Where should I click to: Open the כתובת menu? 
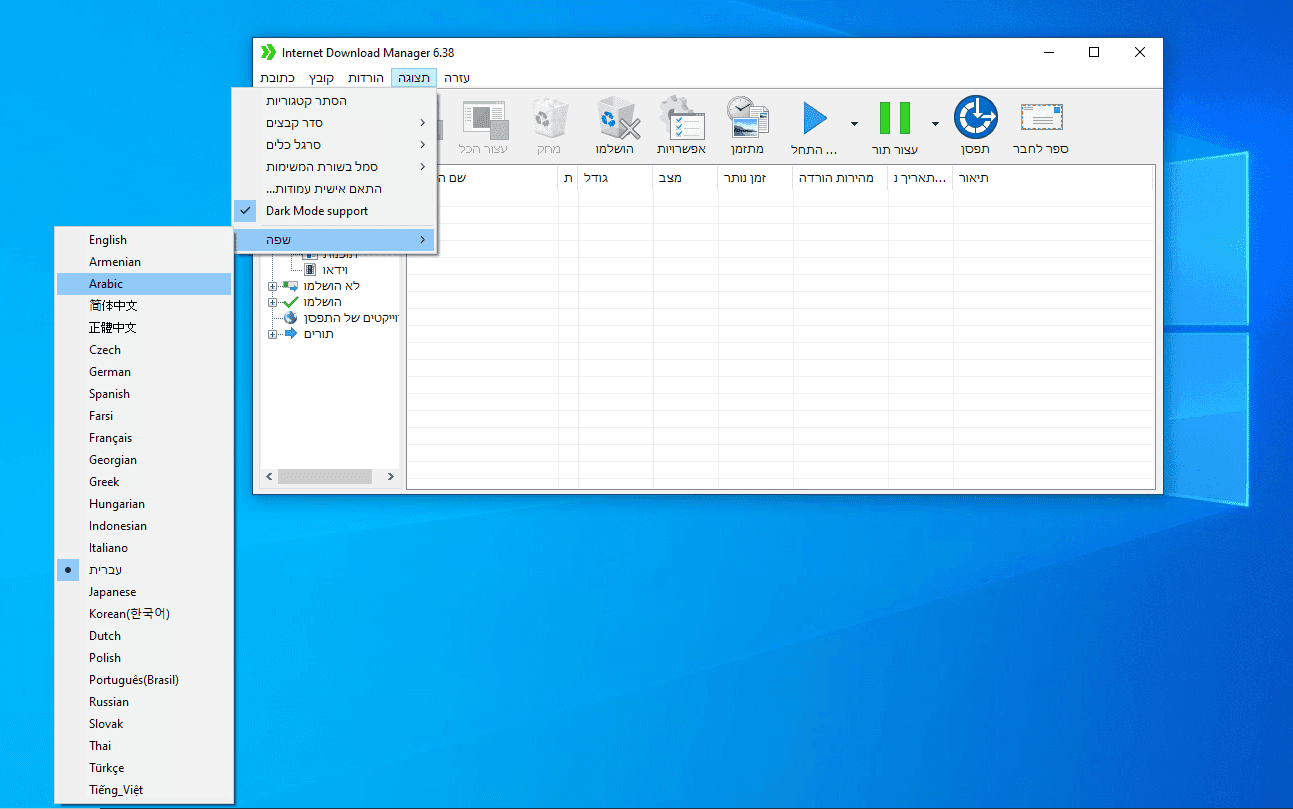[277, 78]
